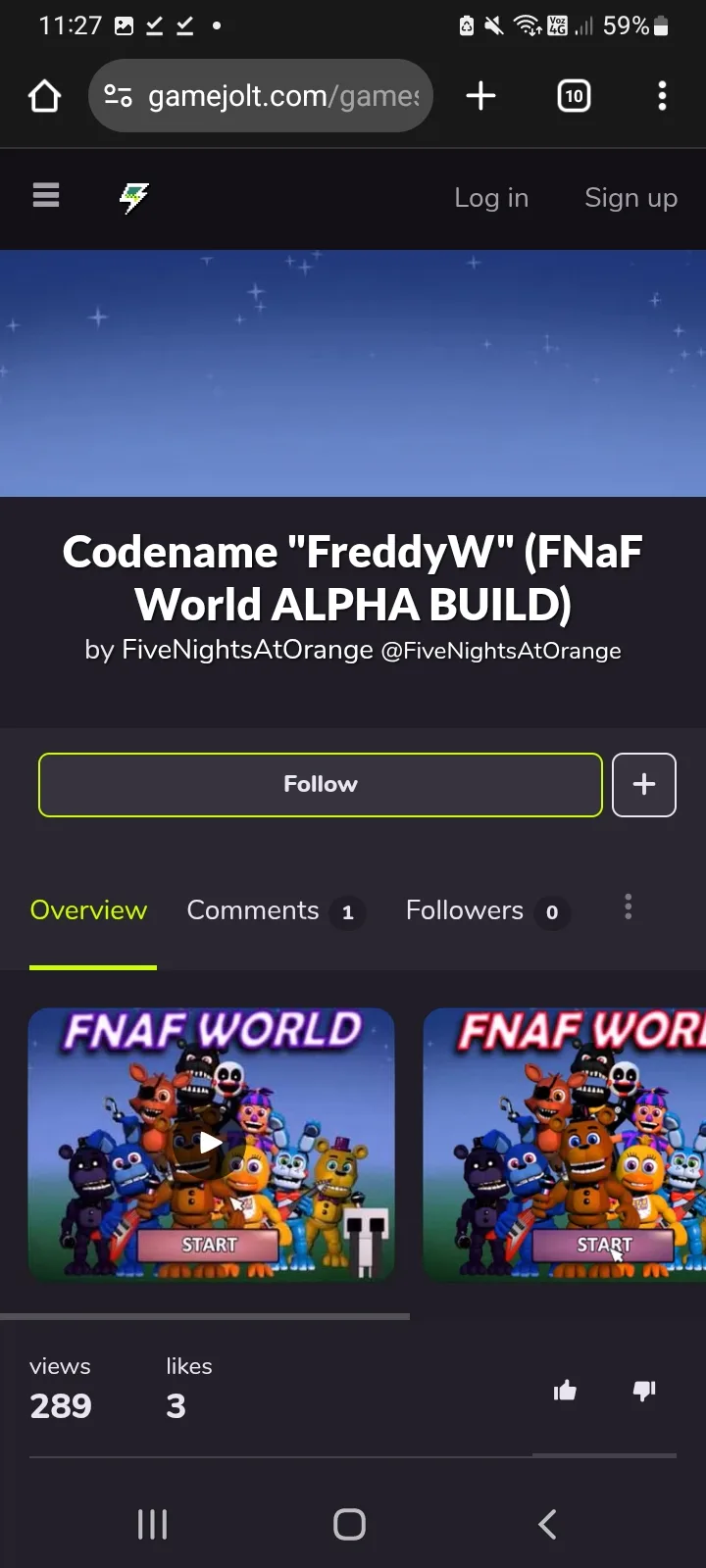Follow the FreddyW game
Screen dimensions: 706x1568
(321, 785)
